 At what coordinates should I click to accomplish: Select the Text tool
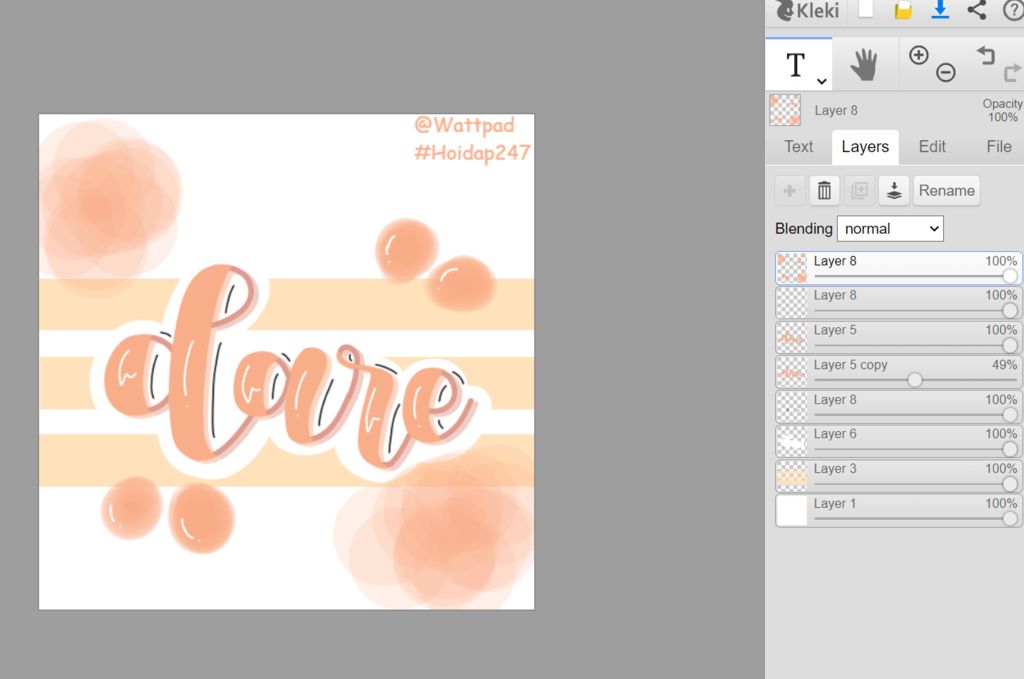795,65
